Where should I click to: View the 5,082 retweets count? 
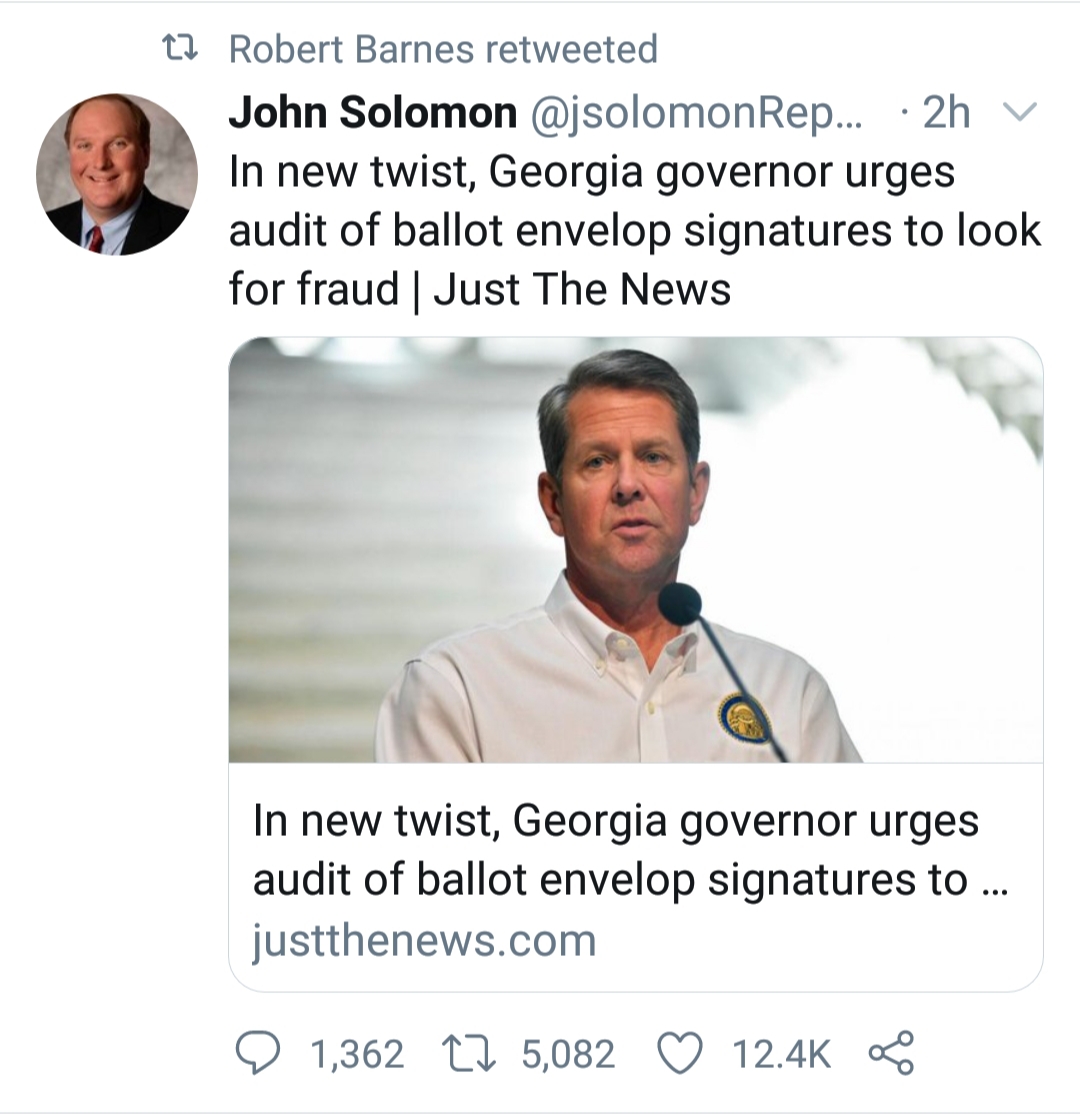point(568,1054)
